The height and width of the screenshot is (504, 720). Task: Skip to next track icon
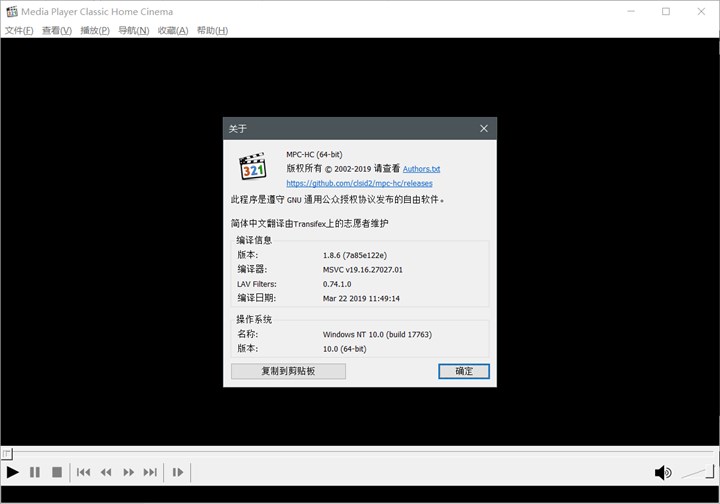[150, 472]
